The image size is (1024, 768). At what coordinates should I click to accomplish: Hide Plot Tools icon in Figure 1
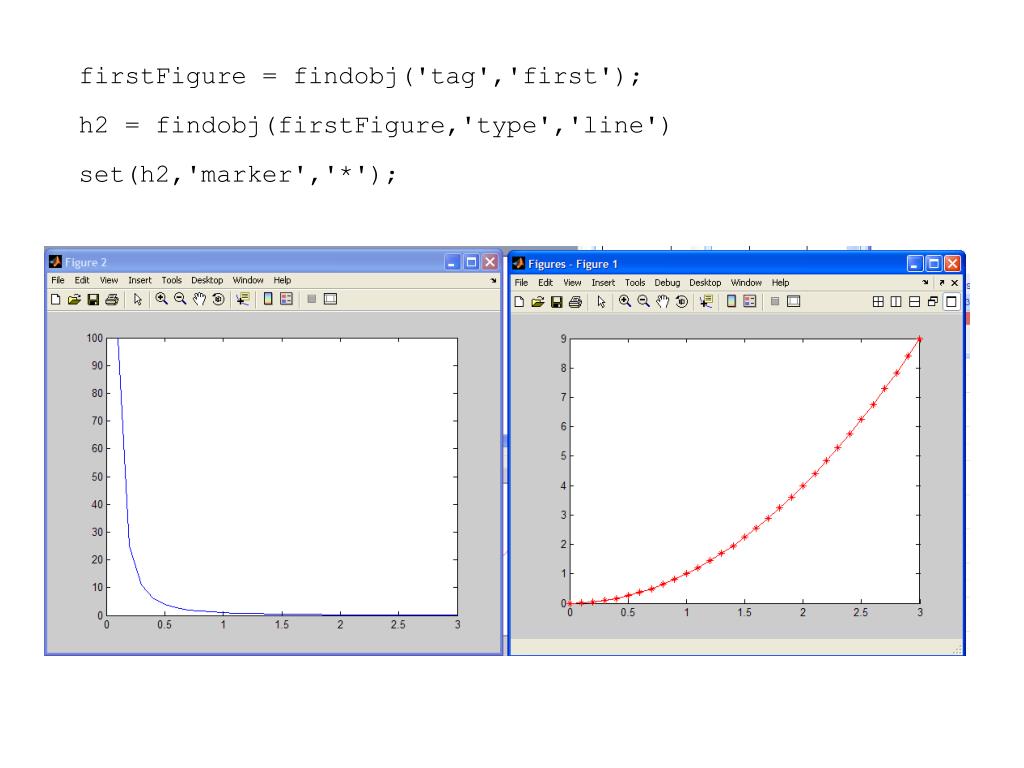pyautogui.click(x=775, y=302)
